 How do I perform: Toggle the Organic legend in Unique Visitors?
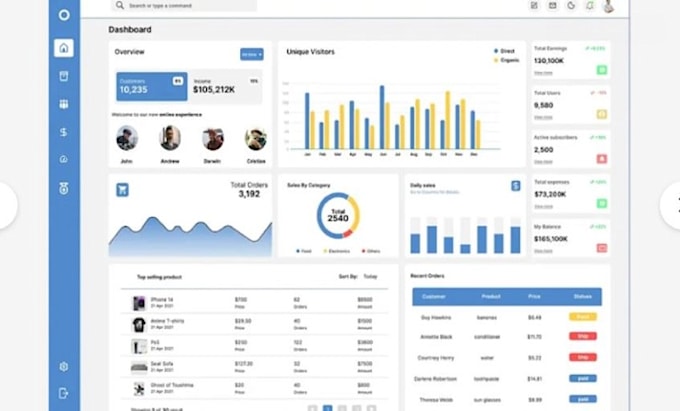click(506, 60)
